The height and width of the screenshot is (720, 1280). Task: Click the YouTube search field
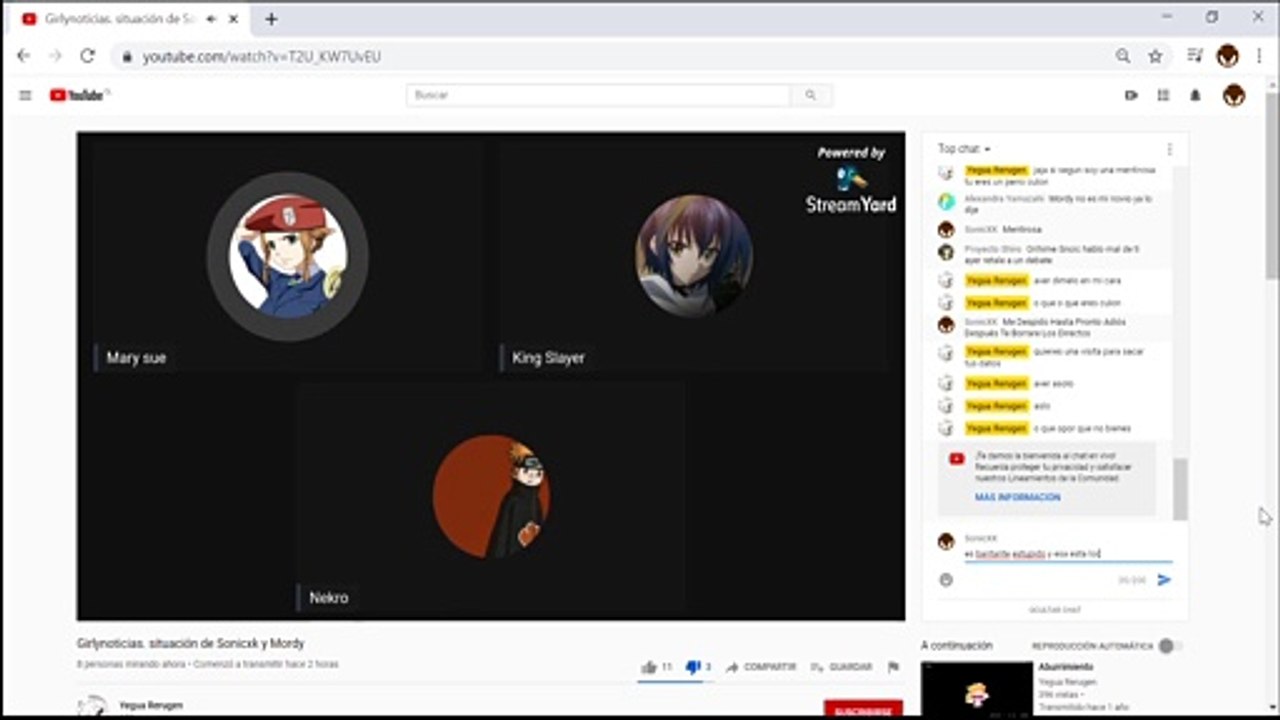pos(598,95)
